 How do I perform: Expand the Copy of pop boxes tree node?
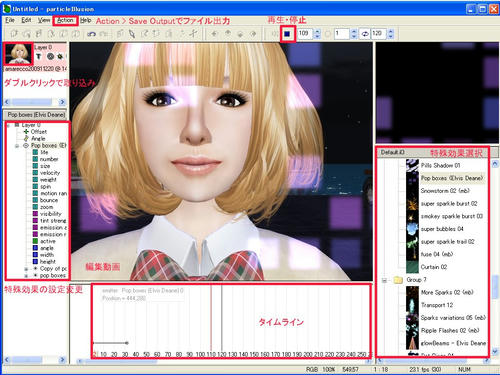26,269
